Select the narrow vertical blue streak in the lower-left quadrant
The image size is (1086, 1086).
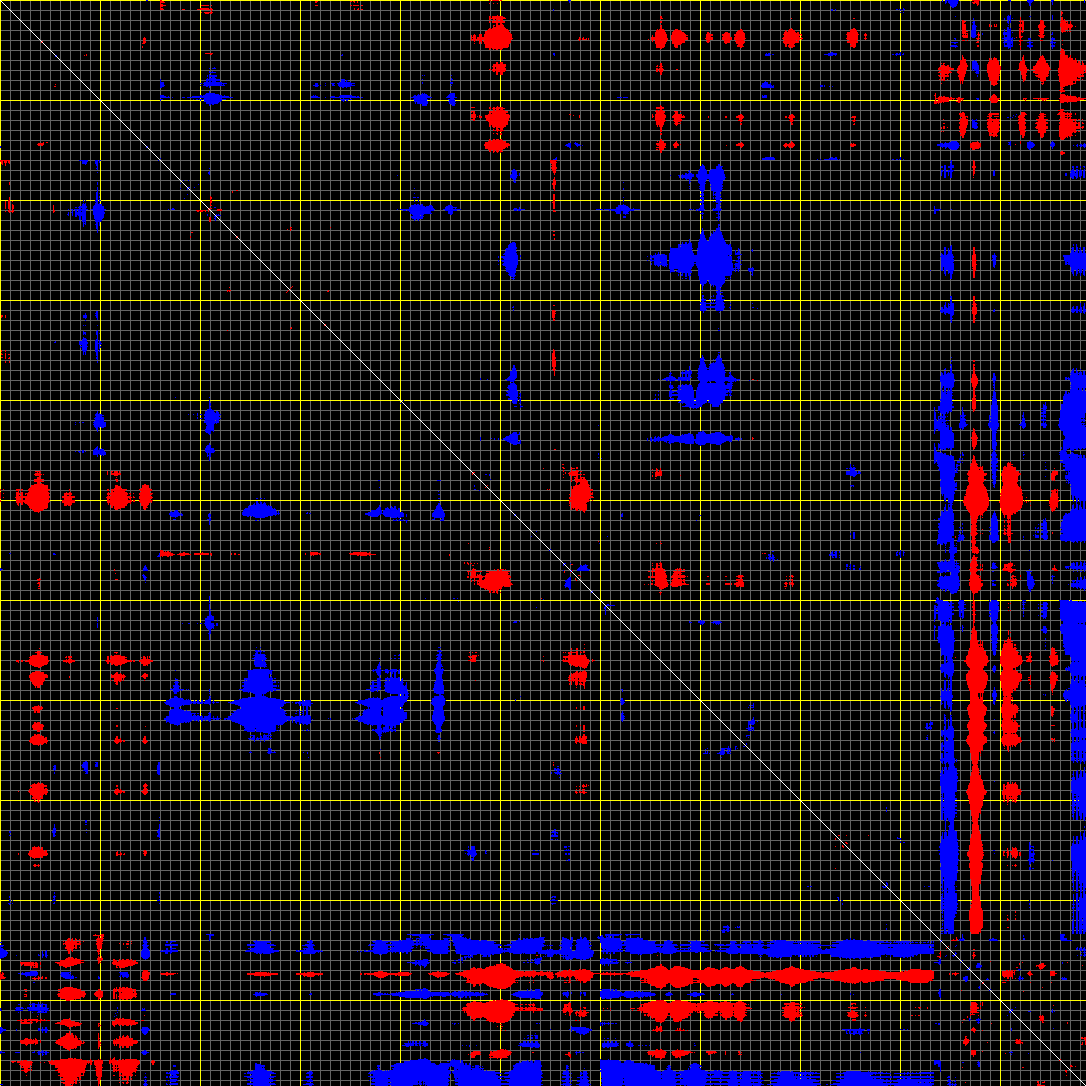tap(438, 690)
